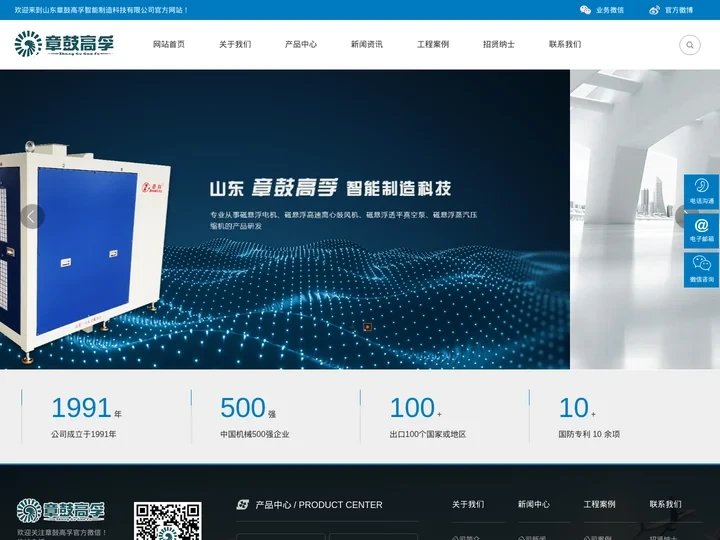720x540 pixels.
Task: Select the banner carousel indicator dot
Action: (x=367, y=327)
